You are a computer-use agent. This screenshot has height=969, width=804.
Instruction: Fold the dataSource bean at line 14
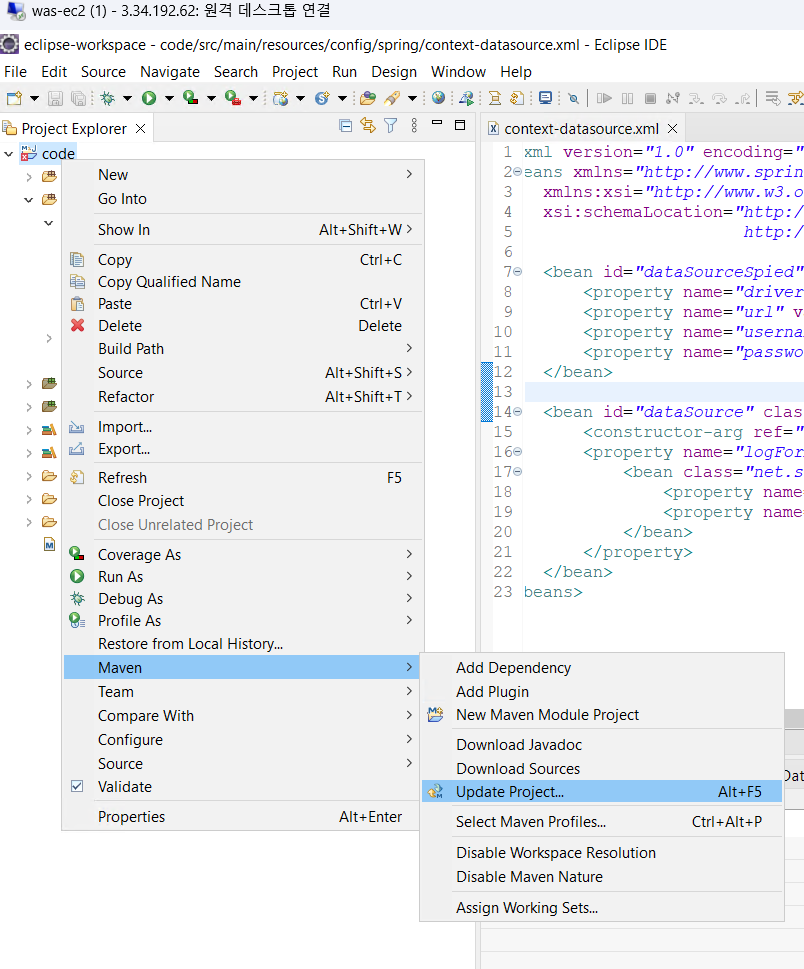(518, 412)
